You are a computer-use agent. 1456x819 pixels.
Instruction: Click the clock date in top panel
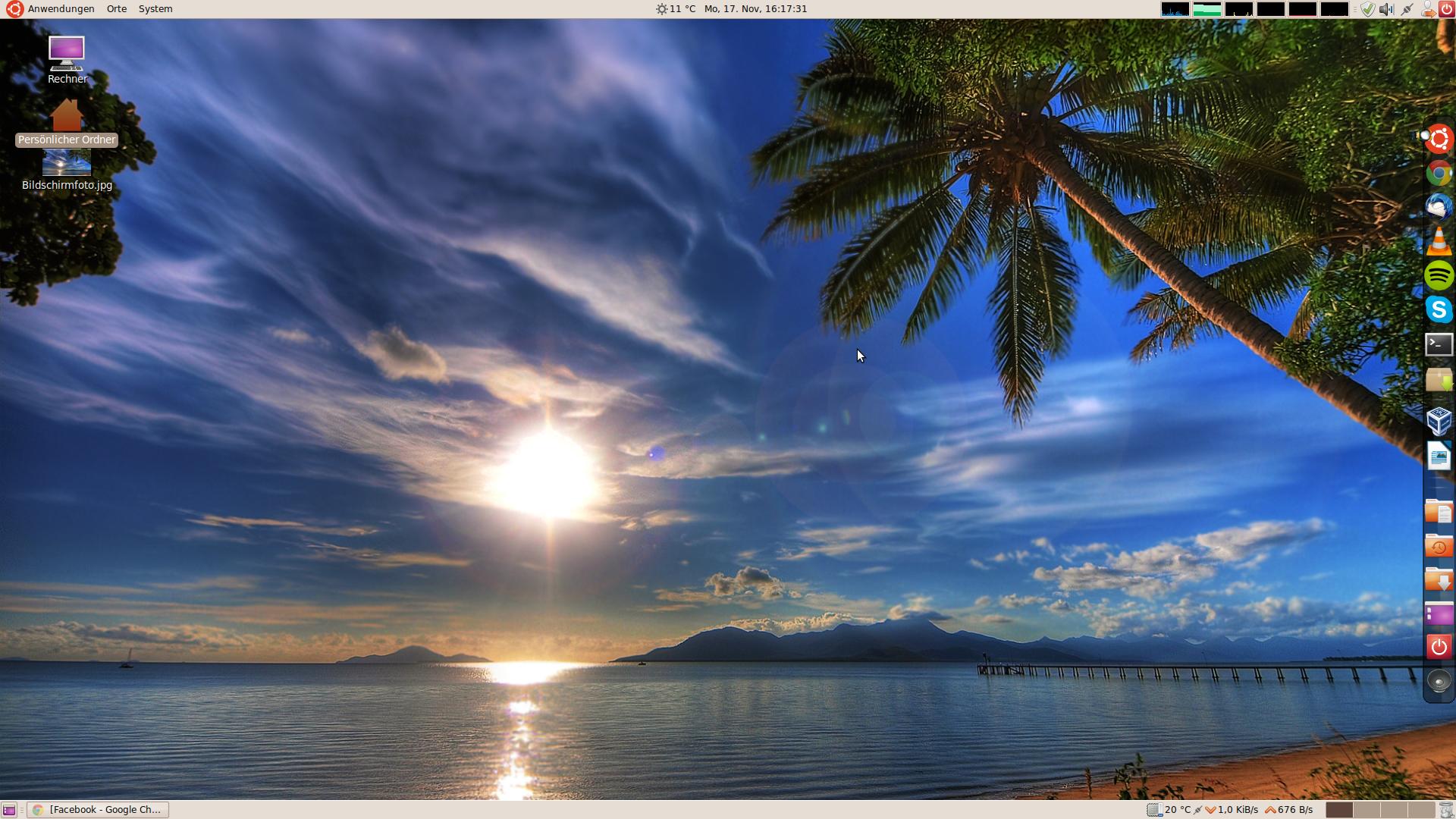pos(755,9)
